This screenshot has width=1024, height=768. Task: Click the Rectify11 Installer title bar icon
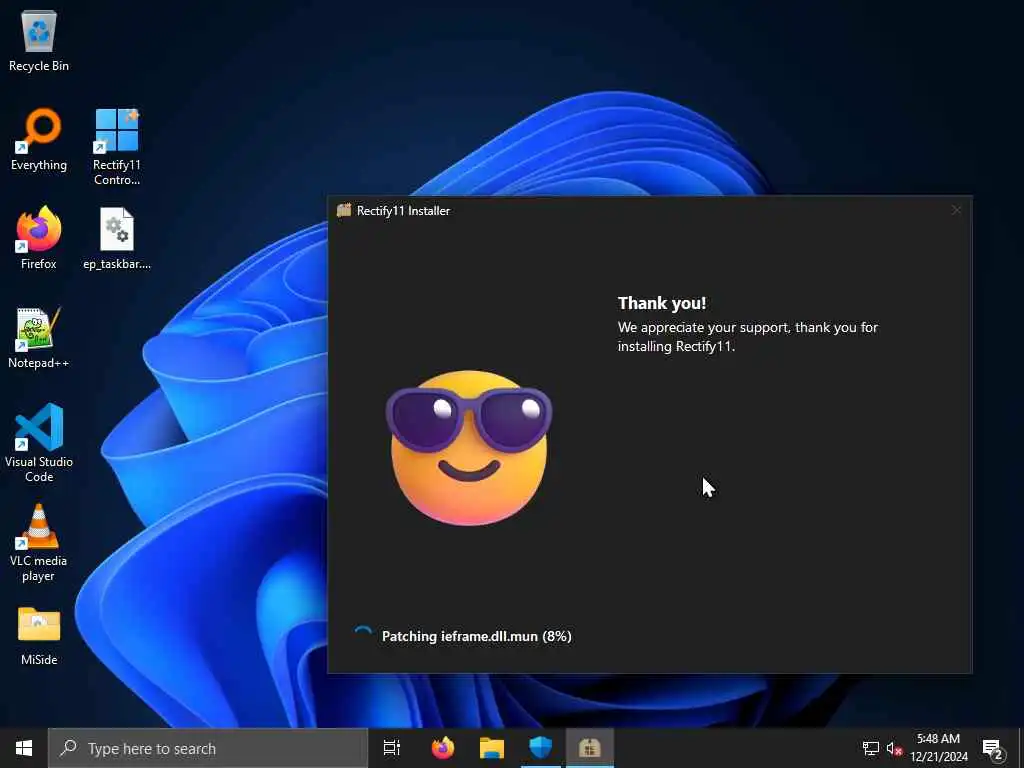pos(344,210)
